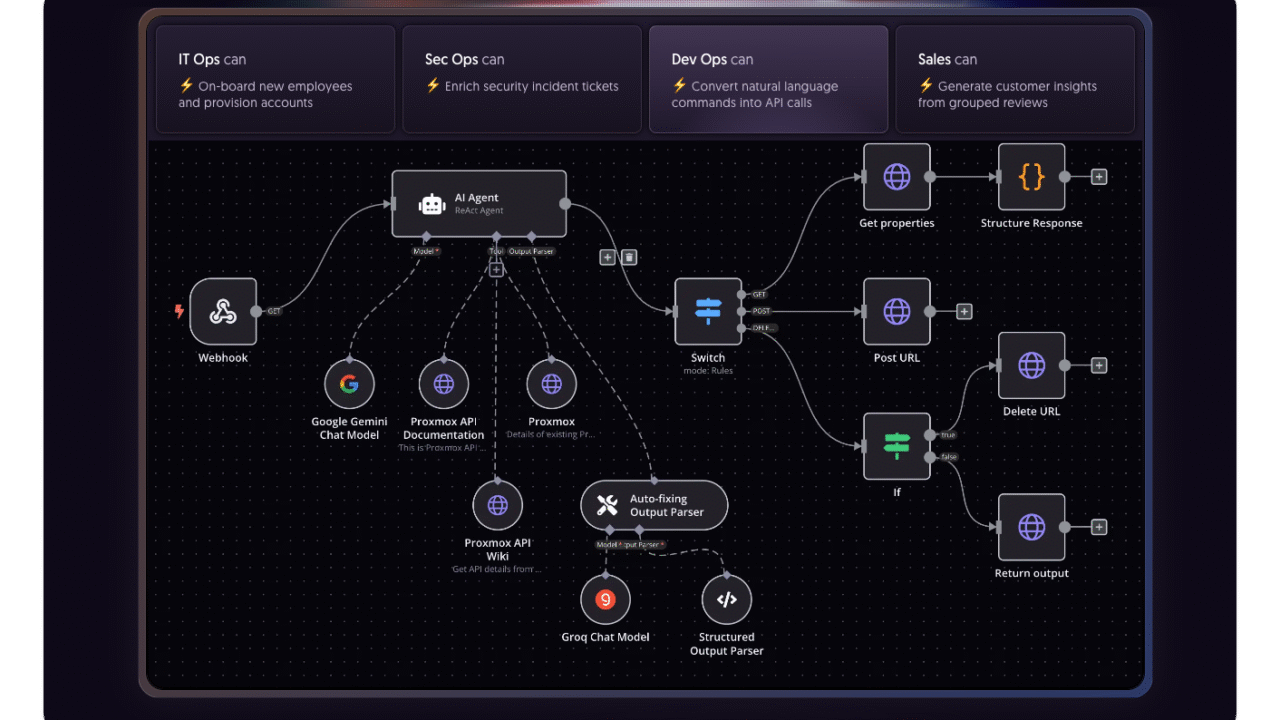
Task: Select the Switch node icon
Action: point(708,312)
